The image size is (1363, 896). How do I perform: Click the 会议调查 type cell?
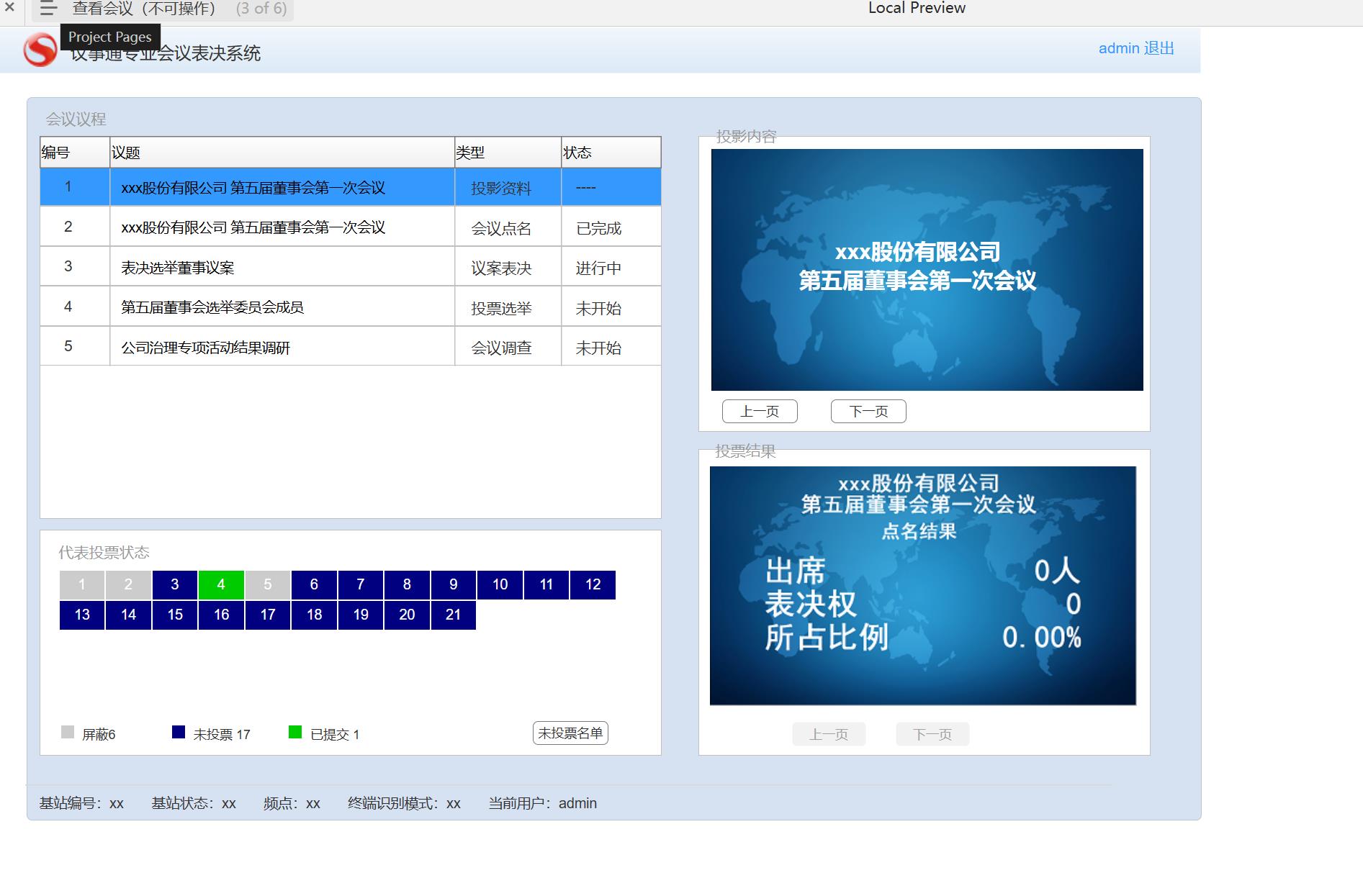tap(508, 347)
